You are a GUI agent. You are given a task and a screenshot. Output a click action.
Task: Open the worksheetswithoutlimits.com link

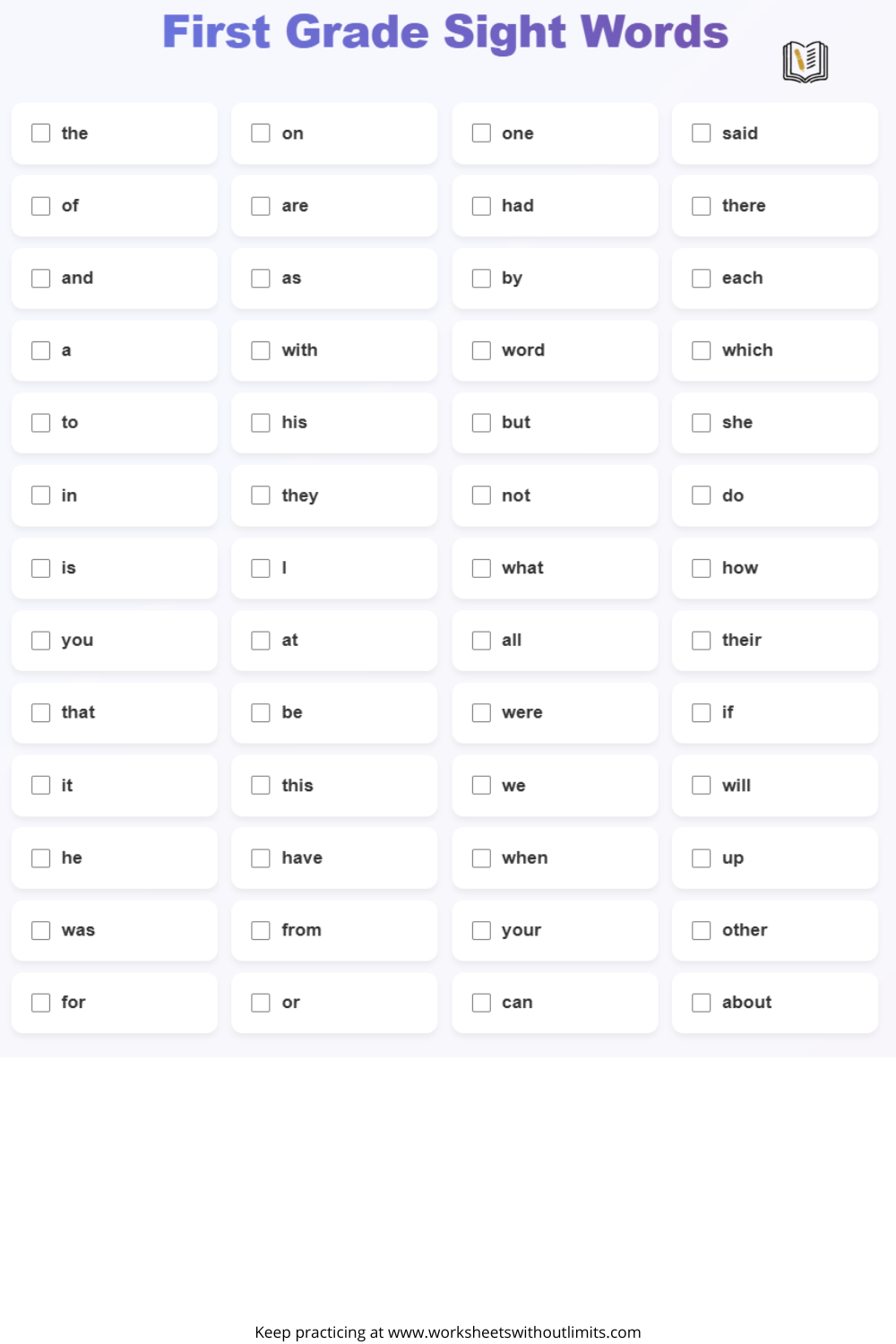point(514,1332)
